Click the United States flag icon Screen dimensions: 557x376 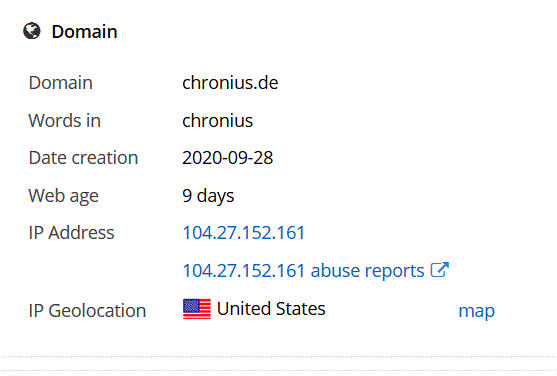(x=197, y=309)
